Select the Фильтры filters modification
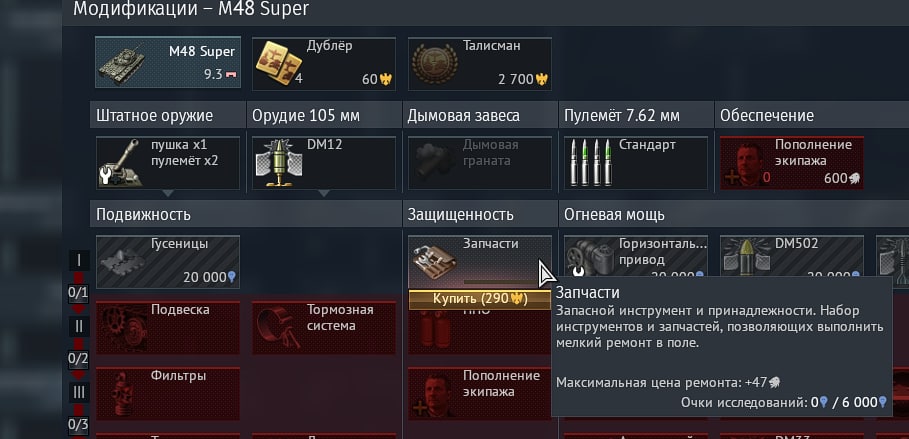 coord(168,394)
